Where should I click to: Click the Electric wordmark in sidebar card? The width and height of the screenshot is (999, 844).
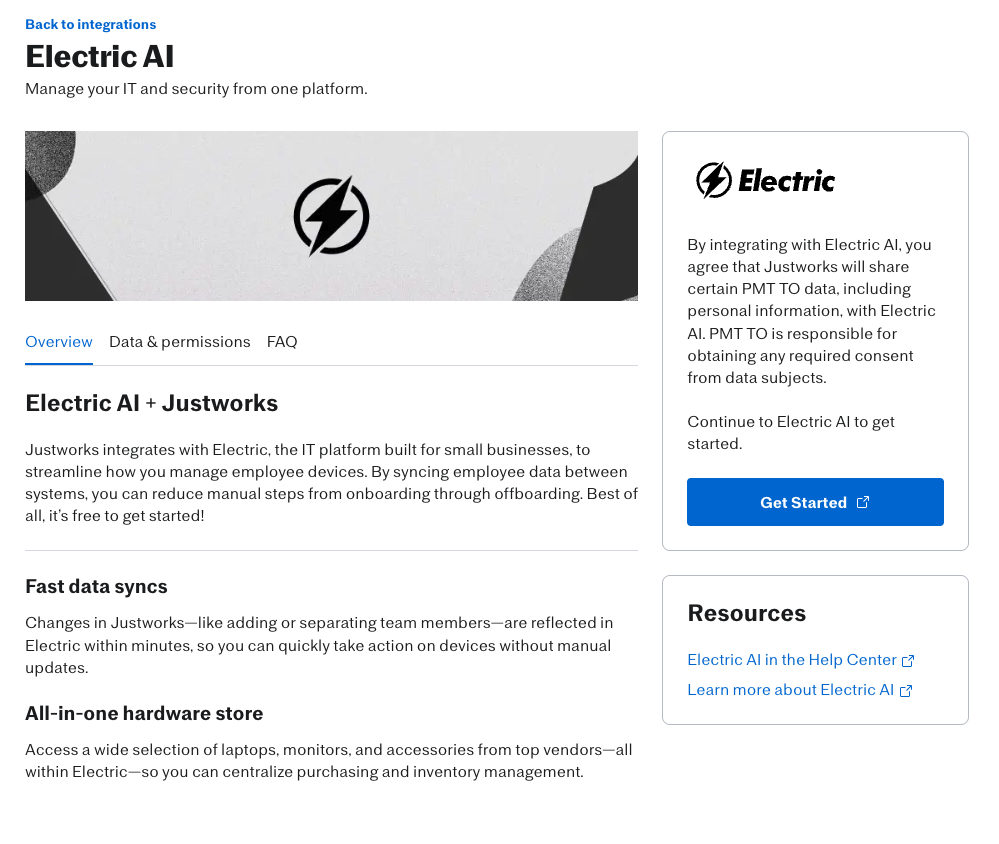click(786, 181)
